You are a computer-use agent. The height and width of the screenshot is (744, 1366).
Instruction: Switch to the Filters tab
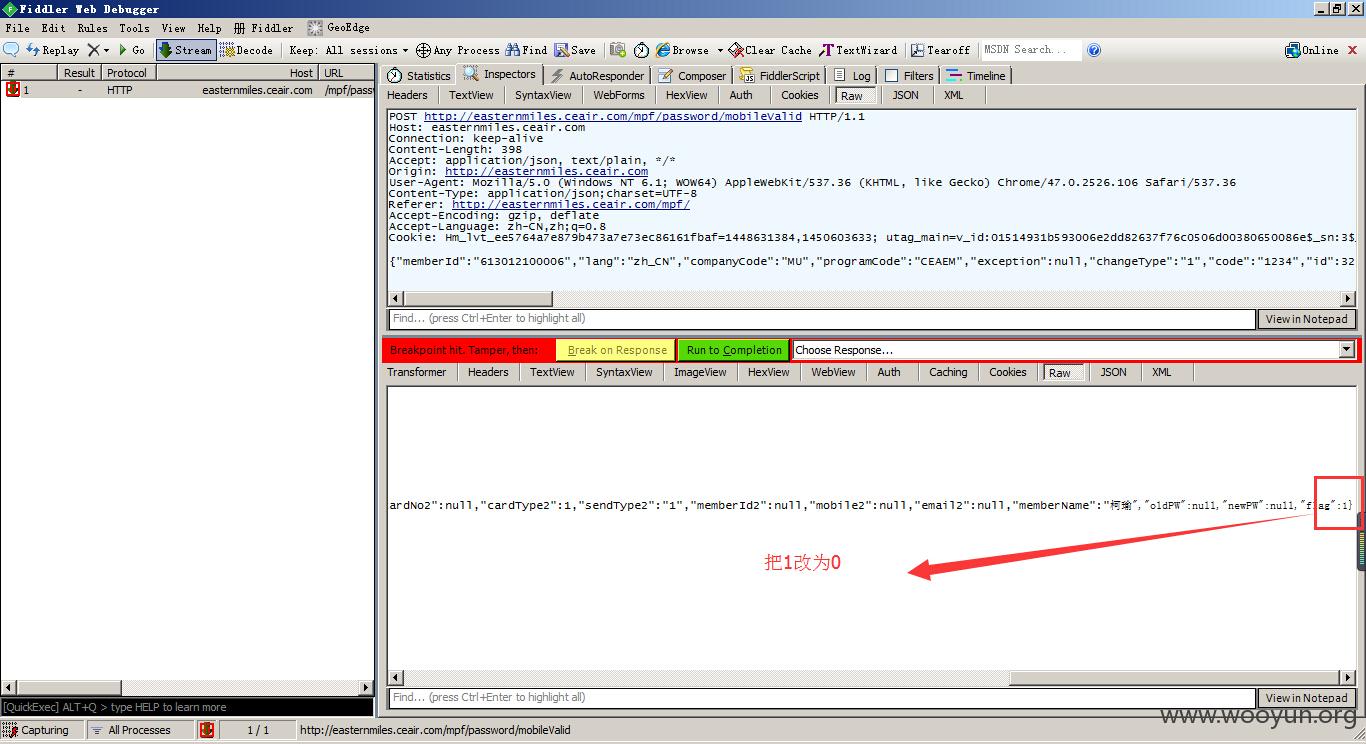coord(909,75)
